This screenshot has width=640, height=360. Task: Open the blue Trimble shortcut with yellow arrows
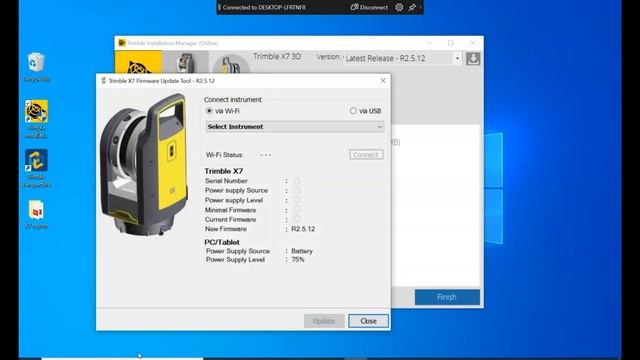click(36, 168)
